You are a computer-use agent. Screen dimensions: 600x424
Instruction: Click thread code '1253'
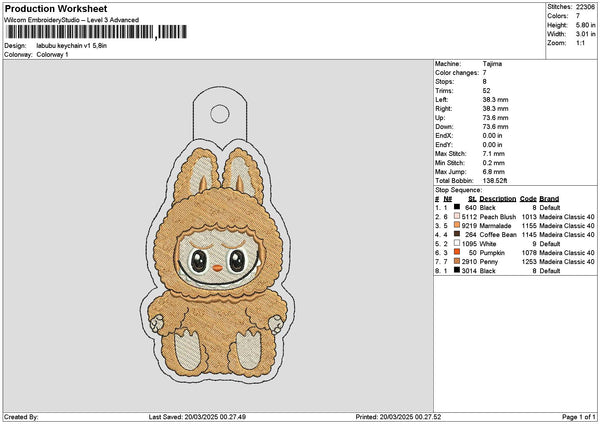tap(529, 262)
